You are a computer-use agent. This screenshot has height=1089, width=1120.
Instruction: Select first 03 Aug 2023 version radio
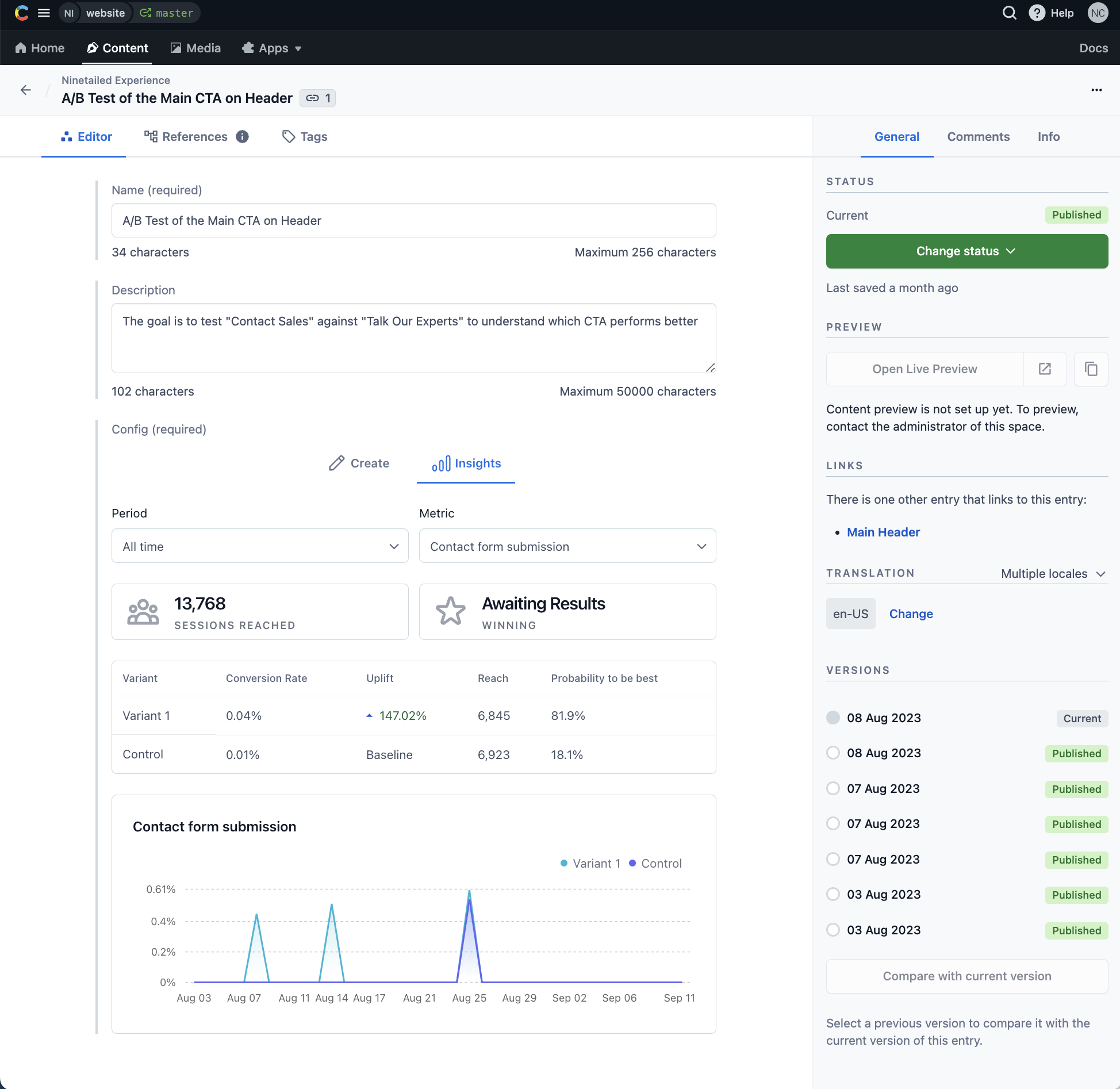tap(833, 895)
